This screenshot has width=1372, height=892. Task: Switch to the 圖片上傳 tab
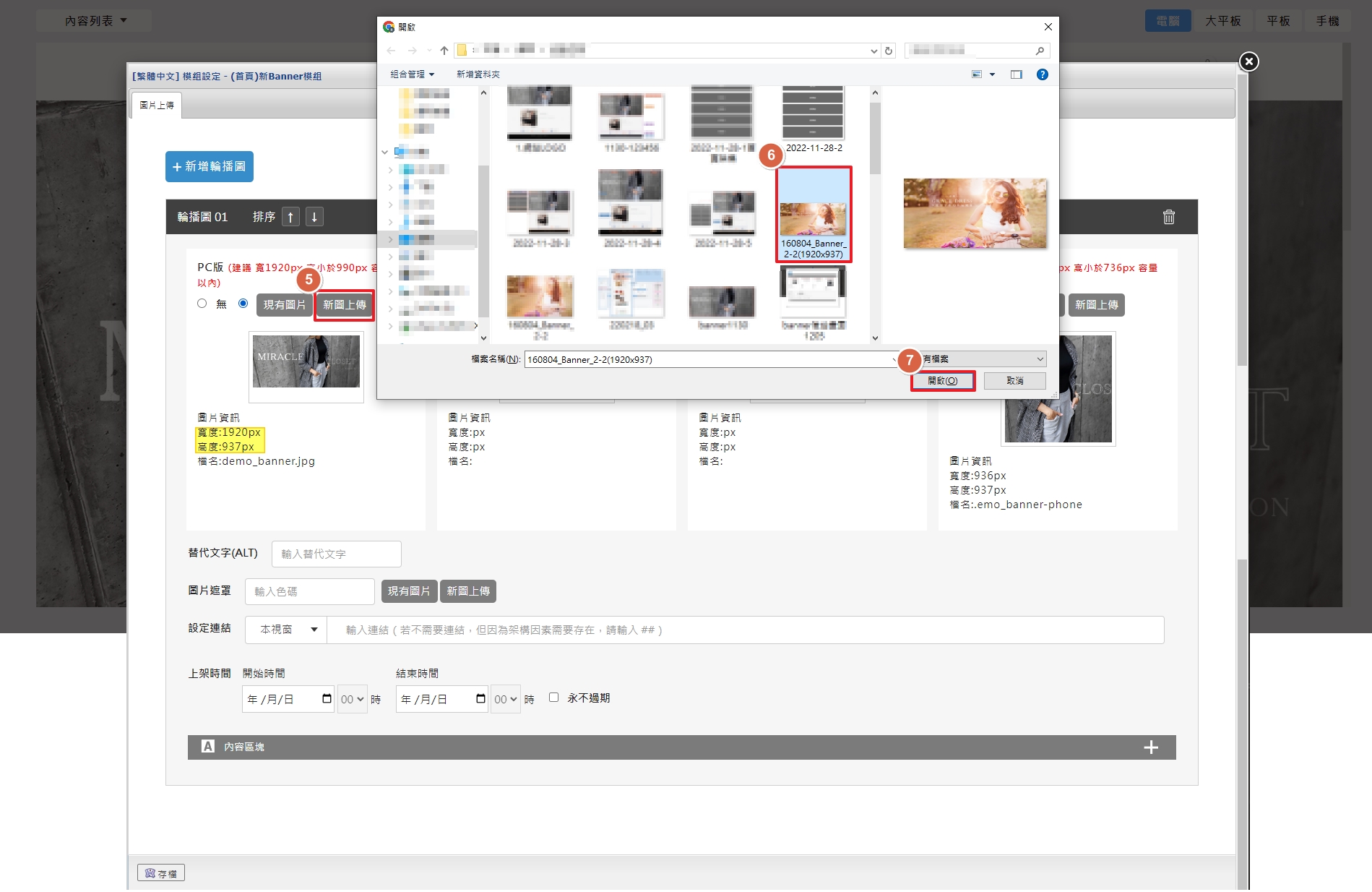coord(157,106)
